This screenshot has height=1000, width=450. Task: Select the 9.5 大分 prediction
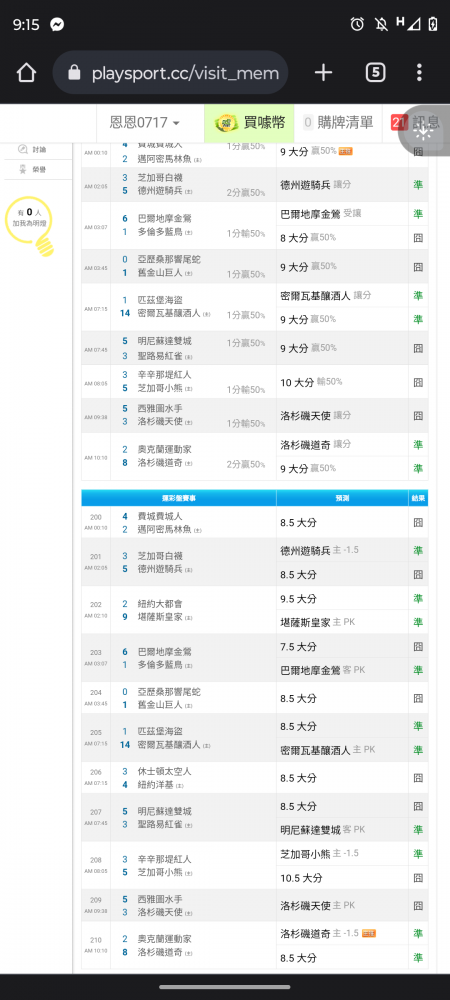[298, 599]
